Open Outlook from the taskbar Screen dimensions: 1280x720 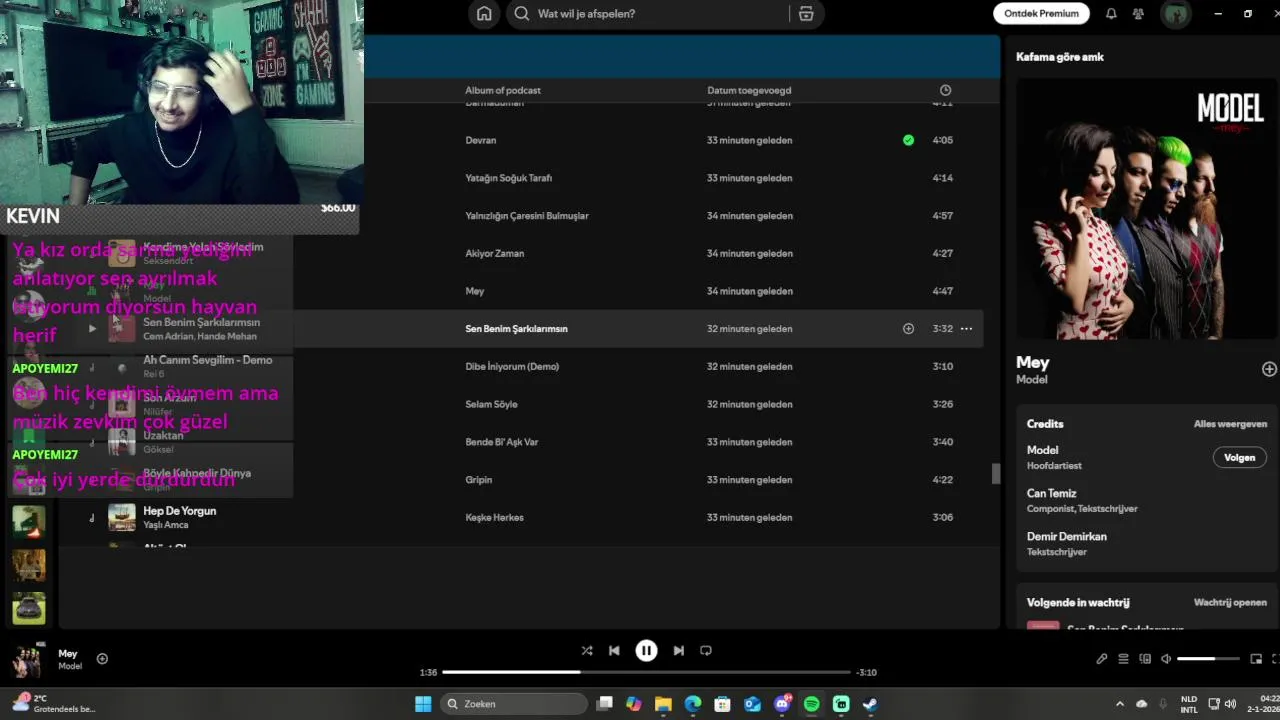(x=752, y=704)
